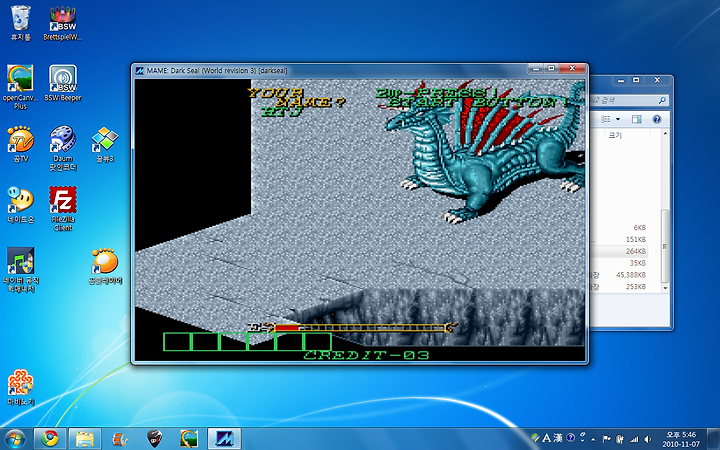Launch the BrettspielWelt desktop shortcut
This screenshot has height=450, width=720.
tap(63, 23)
